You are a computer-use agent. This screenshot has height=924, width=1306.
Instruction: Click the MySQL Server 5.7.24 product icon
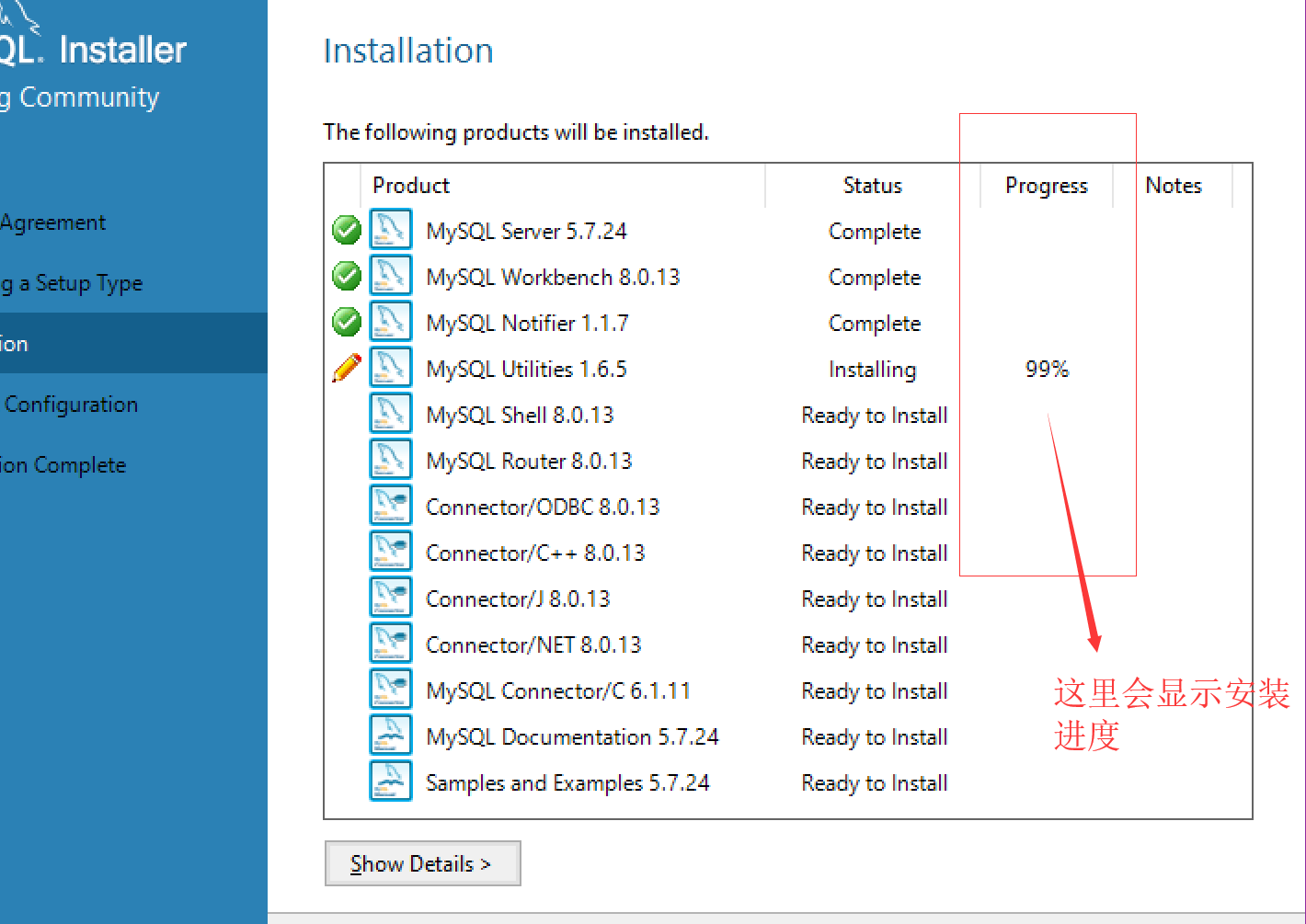(391, 230)
